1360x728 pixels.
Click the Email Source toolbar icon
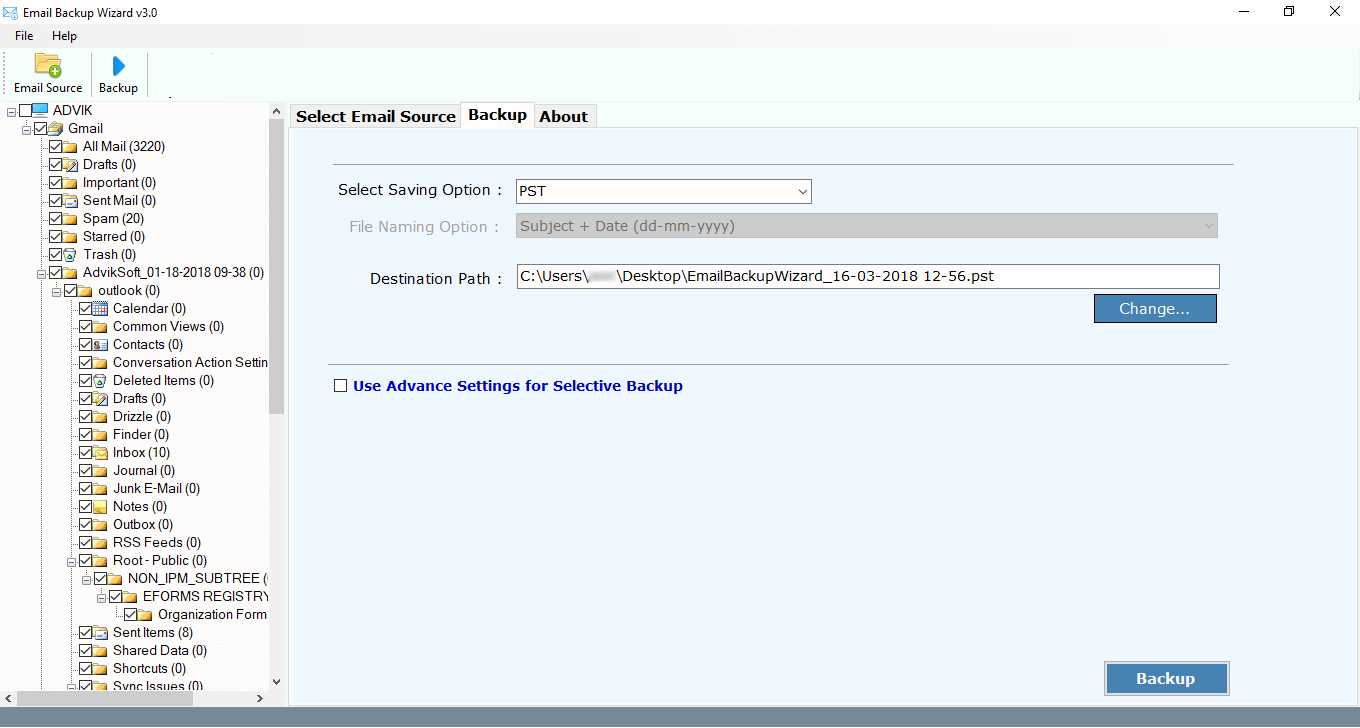[48, 65]
